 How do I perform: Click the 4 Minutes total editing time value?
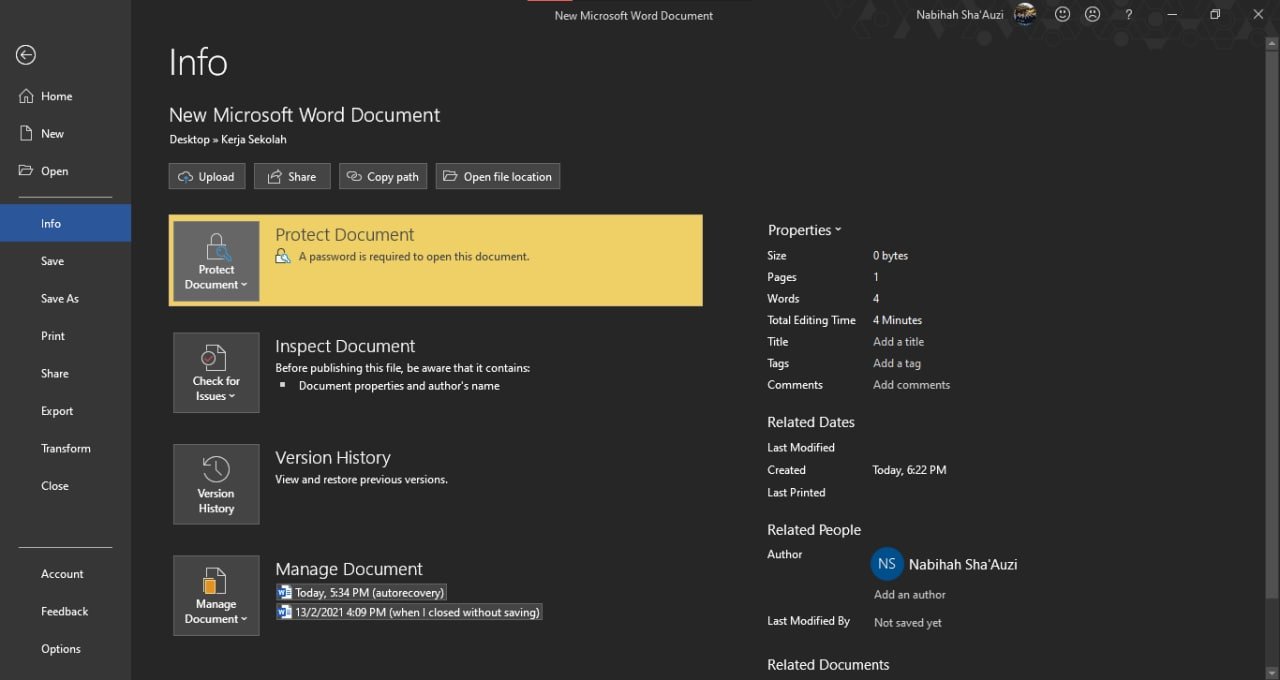897,320
